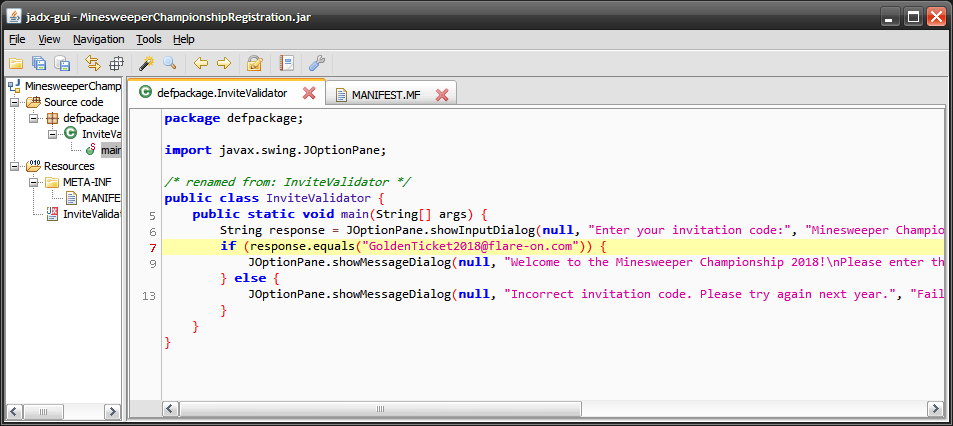
Task: Click the Open file folder toolbar icon
Action: 15,63
